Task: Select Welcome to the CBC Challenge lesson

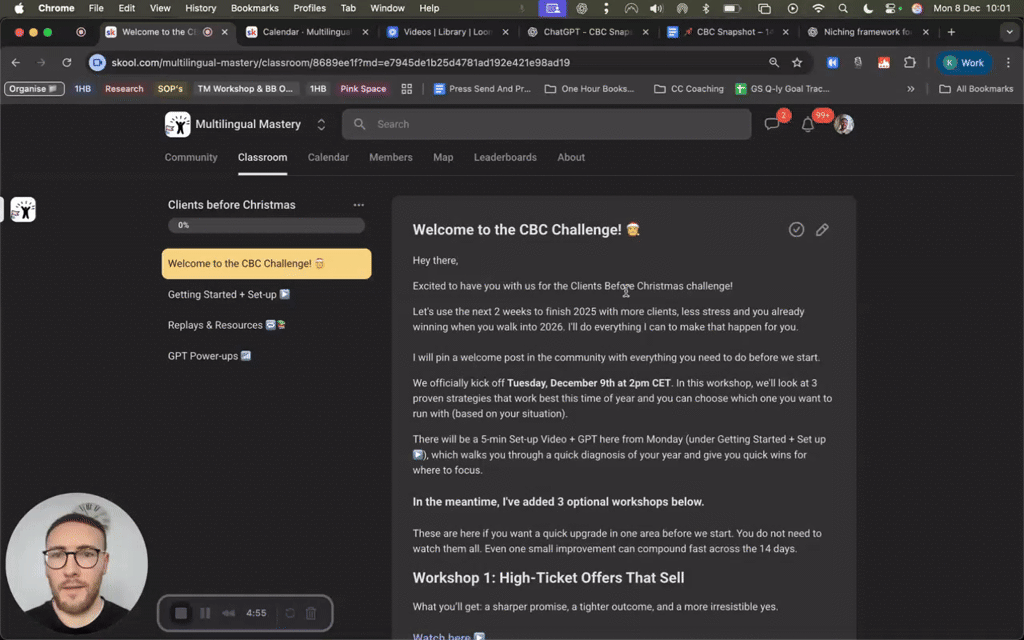Action: 266,264
